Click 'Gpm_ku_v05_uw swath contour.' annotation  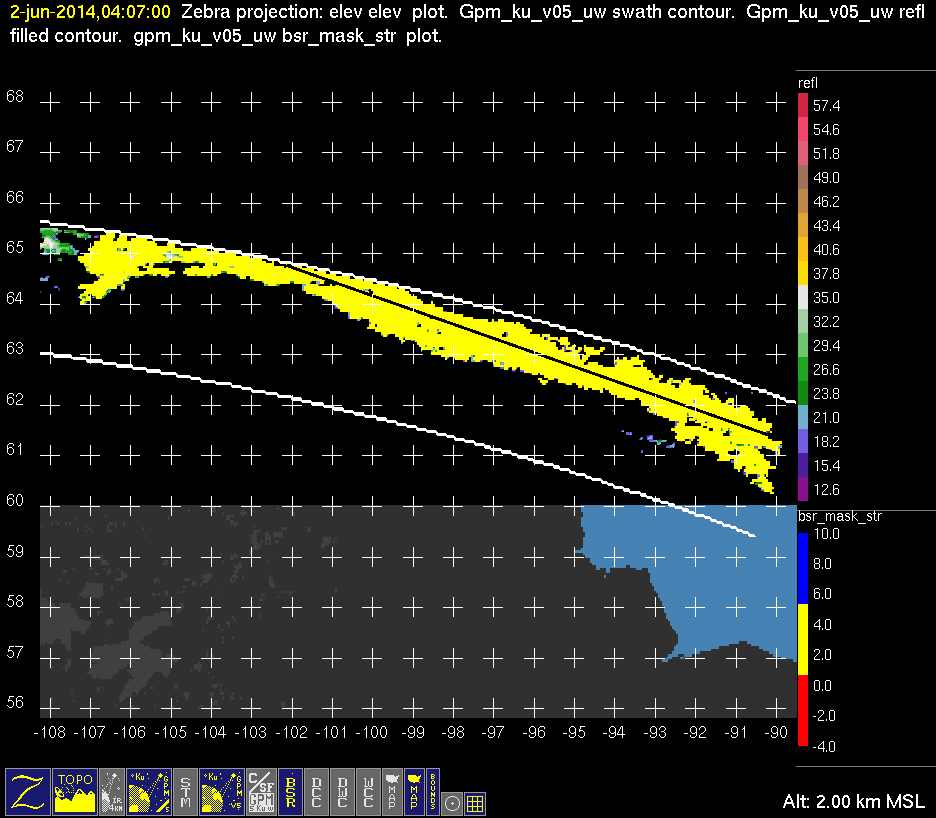point(597,12)
